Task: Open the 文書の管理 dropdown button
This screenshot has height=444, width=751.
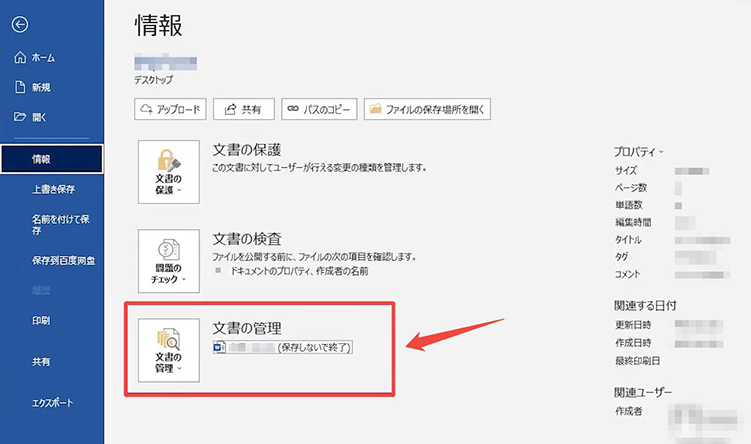Action: click(x=169, y=350)
